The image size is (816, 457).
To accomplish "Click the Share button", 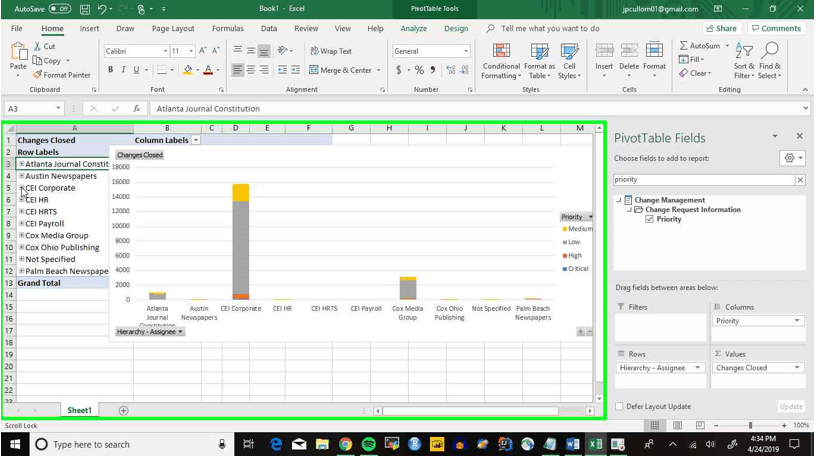I will click(722, 29).
